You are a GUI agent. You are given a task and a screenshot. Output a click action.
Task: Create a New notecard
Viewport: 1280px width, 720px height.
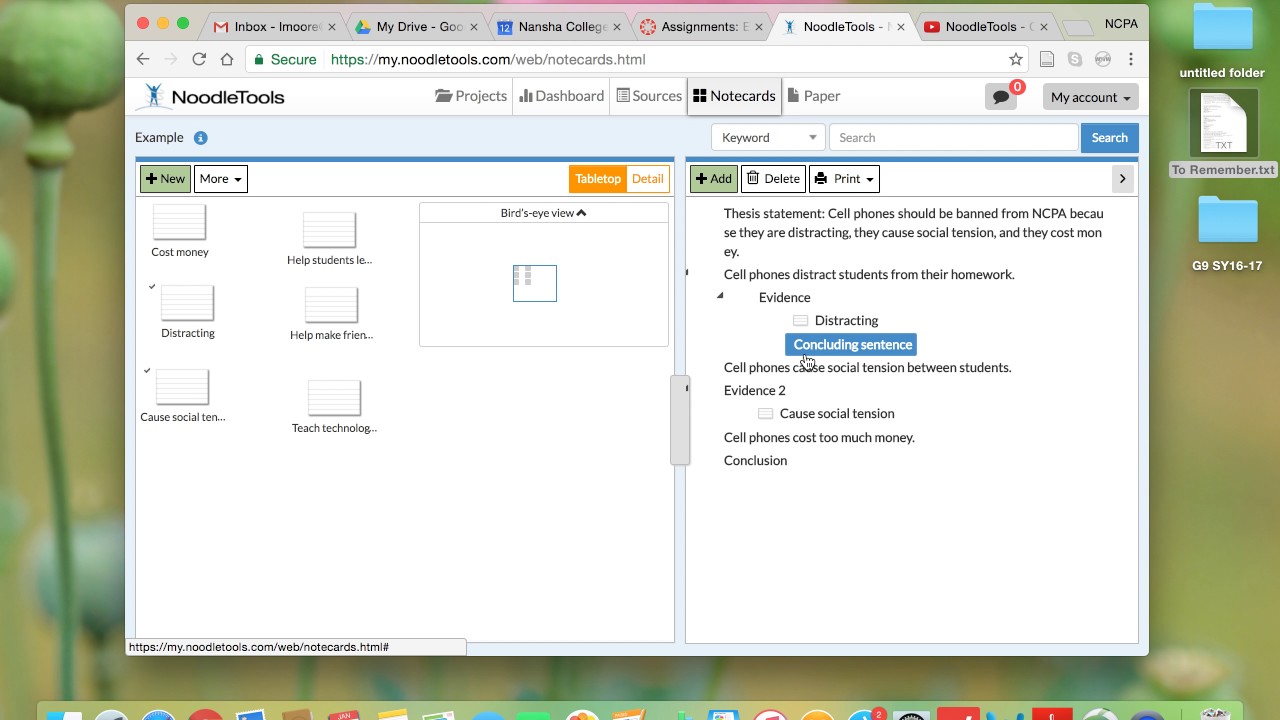point(165,179)
